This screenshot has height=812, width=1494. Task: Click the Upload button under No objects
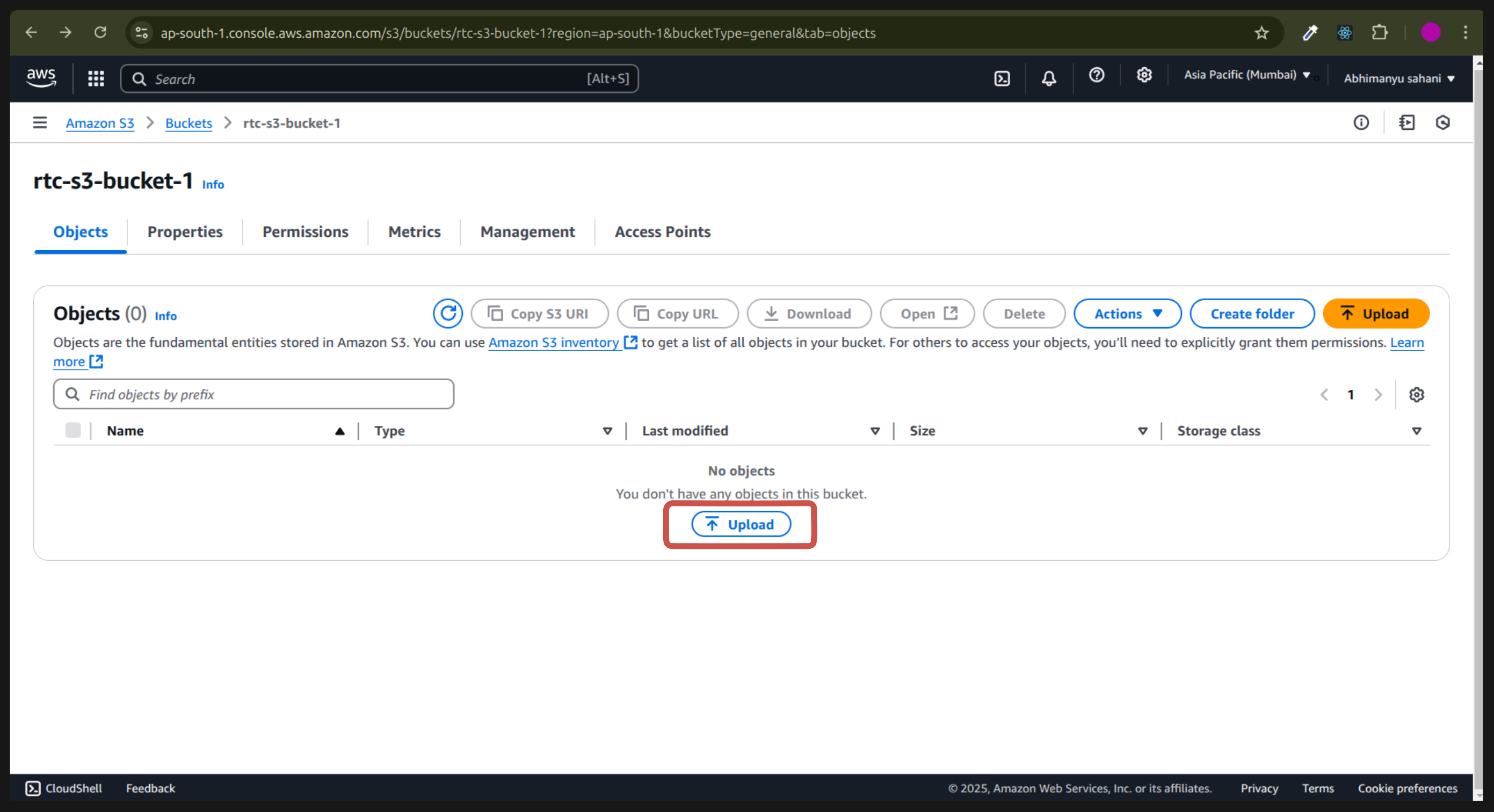741,524
